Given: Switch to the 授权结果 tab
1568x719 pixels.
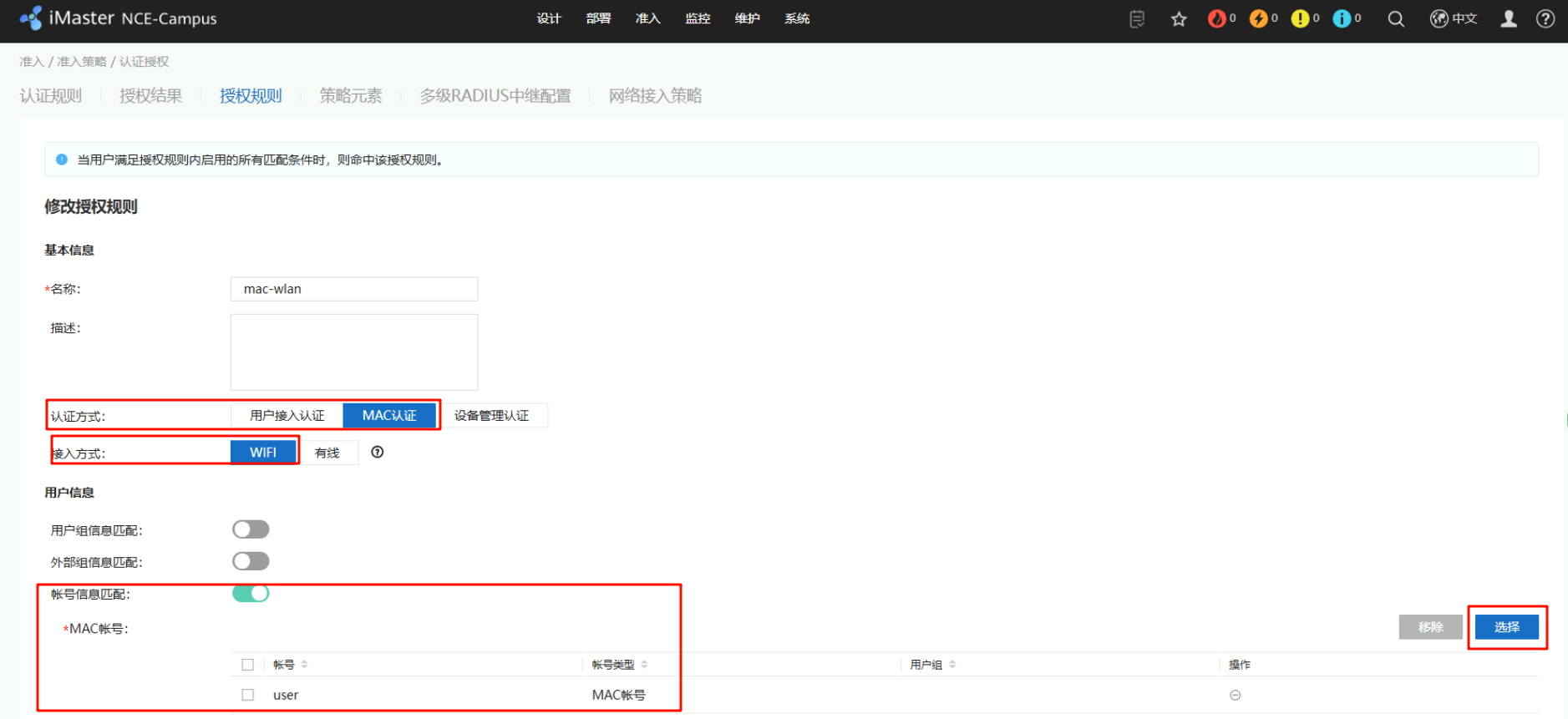Looking at the screenshot, I should coord(150,96).
